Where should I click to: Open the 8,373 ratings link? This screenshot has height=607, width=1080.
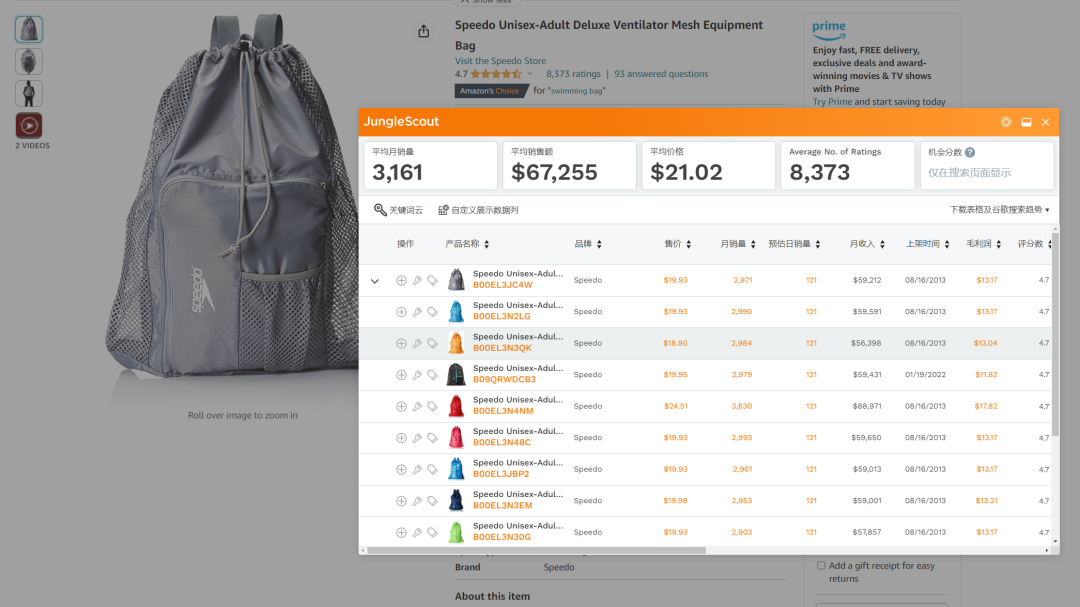573,74
